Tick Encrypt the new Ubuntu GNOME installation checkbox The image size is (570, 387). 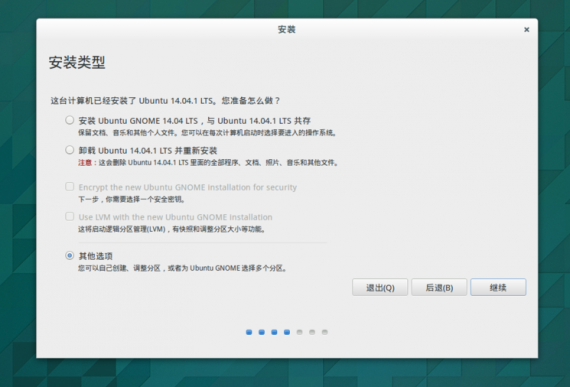tap(69, 187)
